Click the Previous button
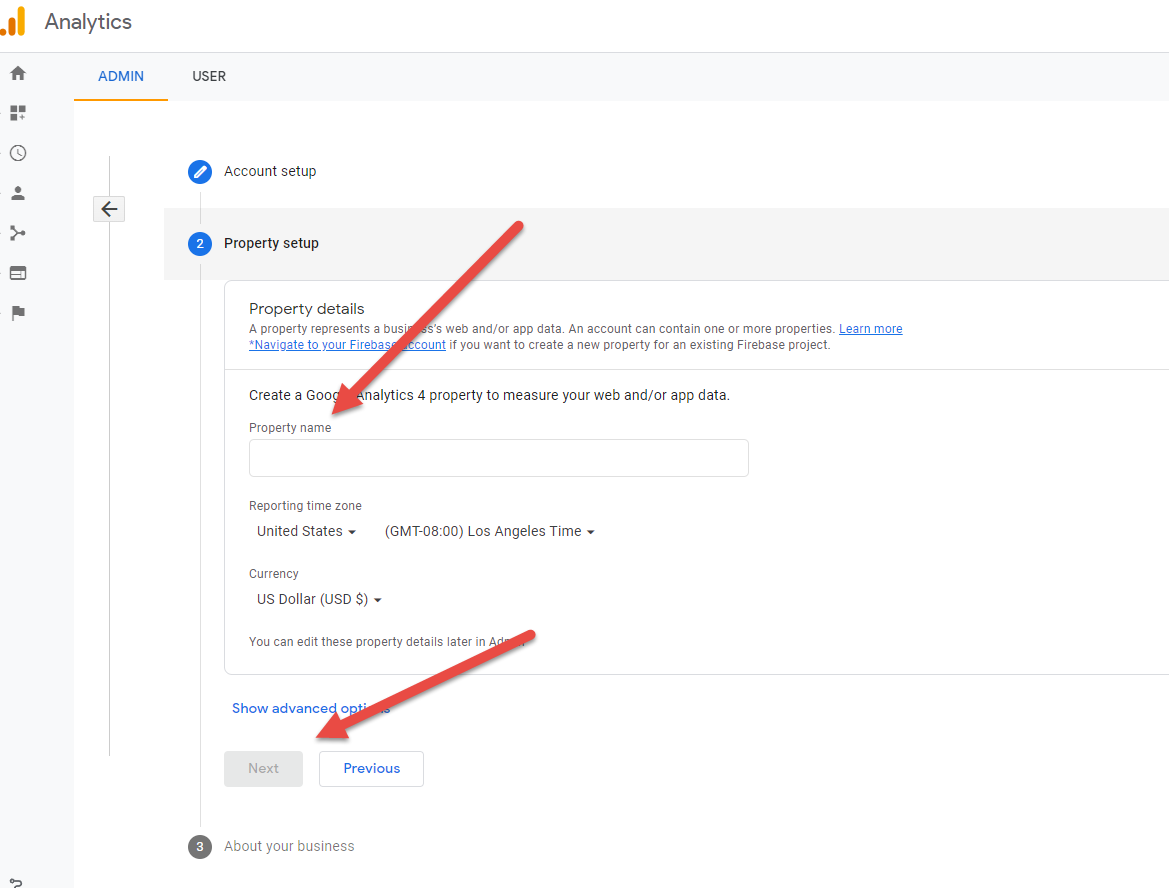The width and height of the screenshot is (1169, 888). (371, 769)
